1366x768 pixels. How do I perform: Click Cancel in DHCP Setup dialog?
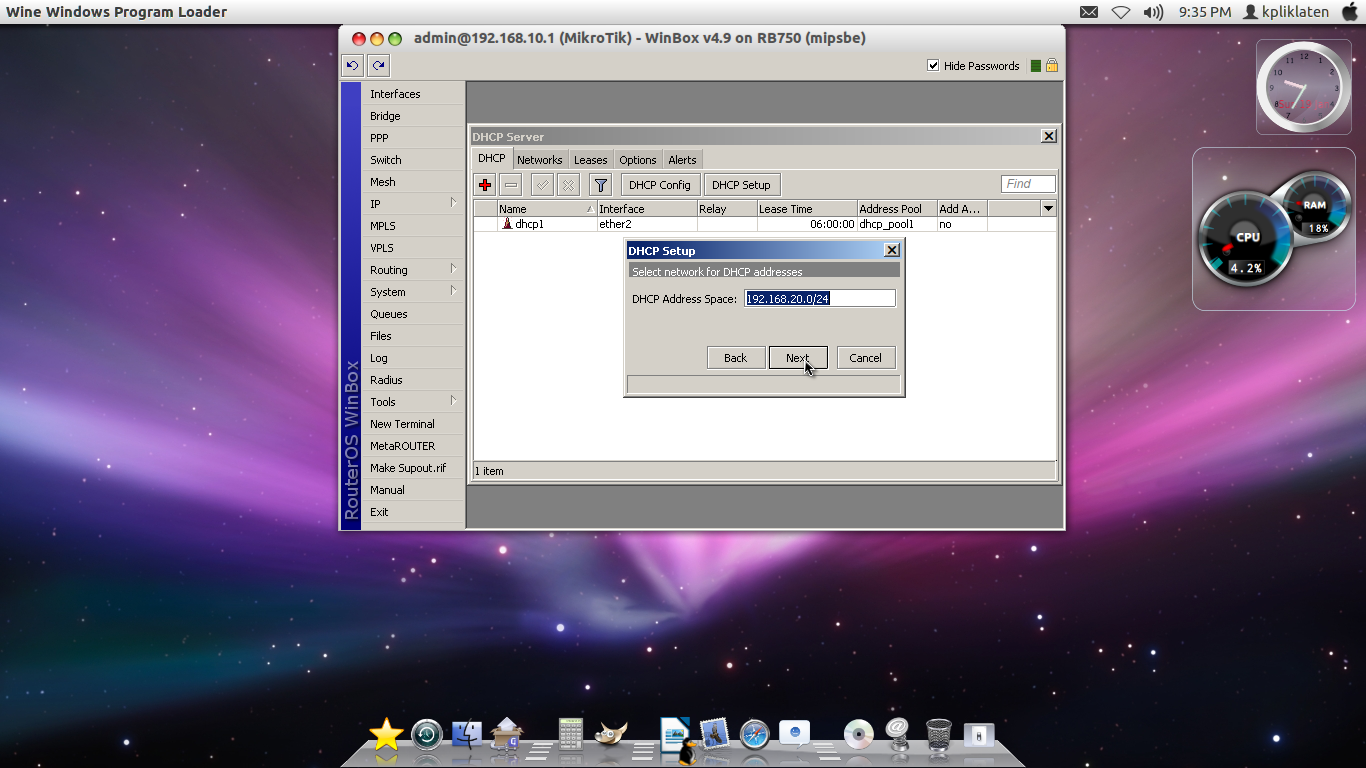[x=866, y=358]
